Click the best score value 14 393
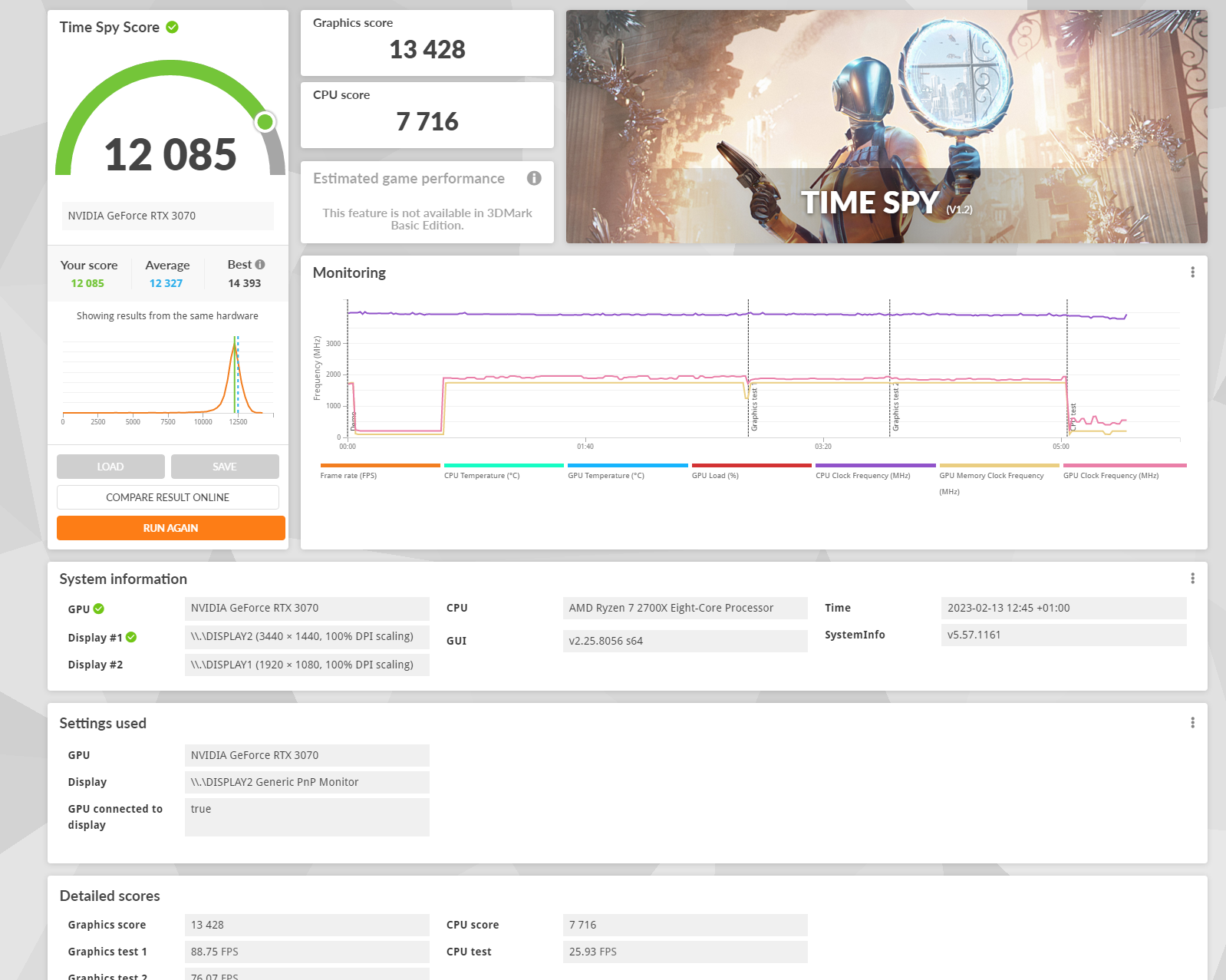 click(x=244, y=283)
